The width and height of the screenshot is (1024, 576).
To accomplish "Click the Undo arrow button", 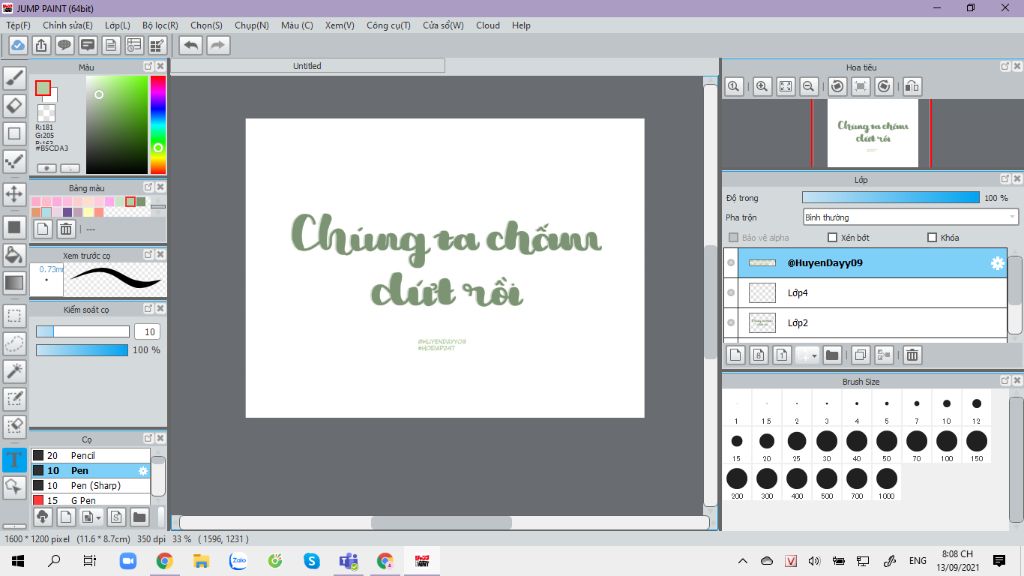I will (x=191, y=45).
